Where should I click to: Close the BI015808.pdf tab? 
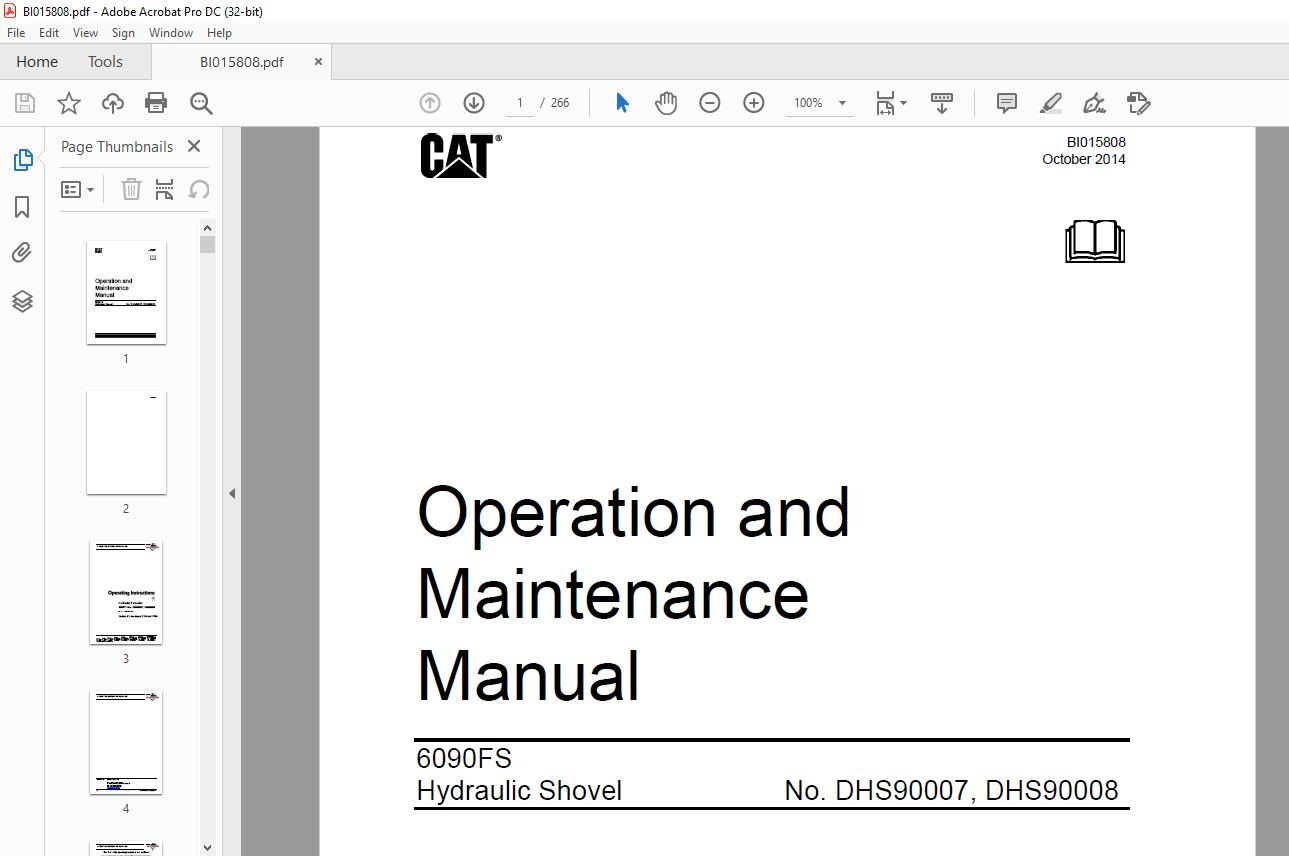click(x=319, y=62)
